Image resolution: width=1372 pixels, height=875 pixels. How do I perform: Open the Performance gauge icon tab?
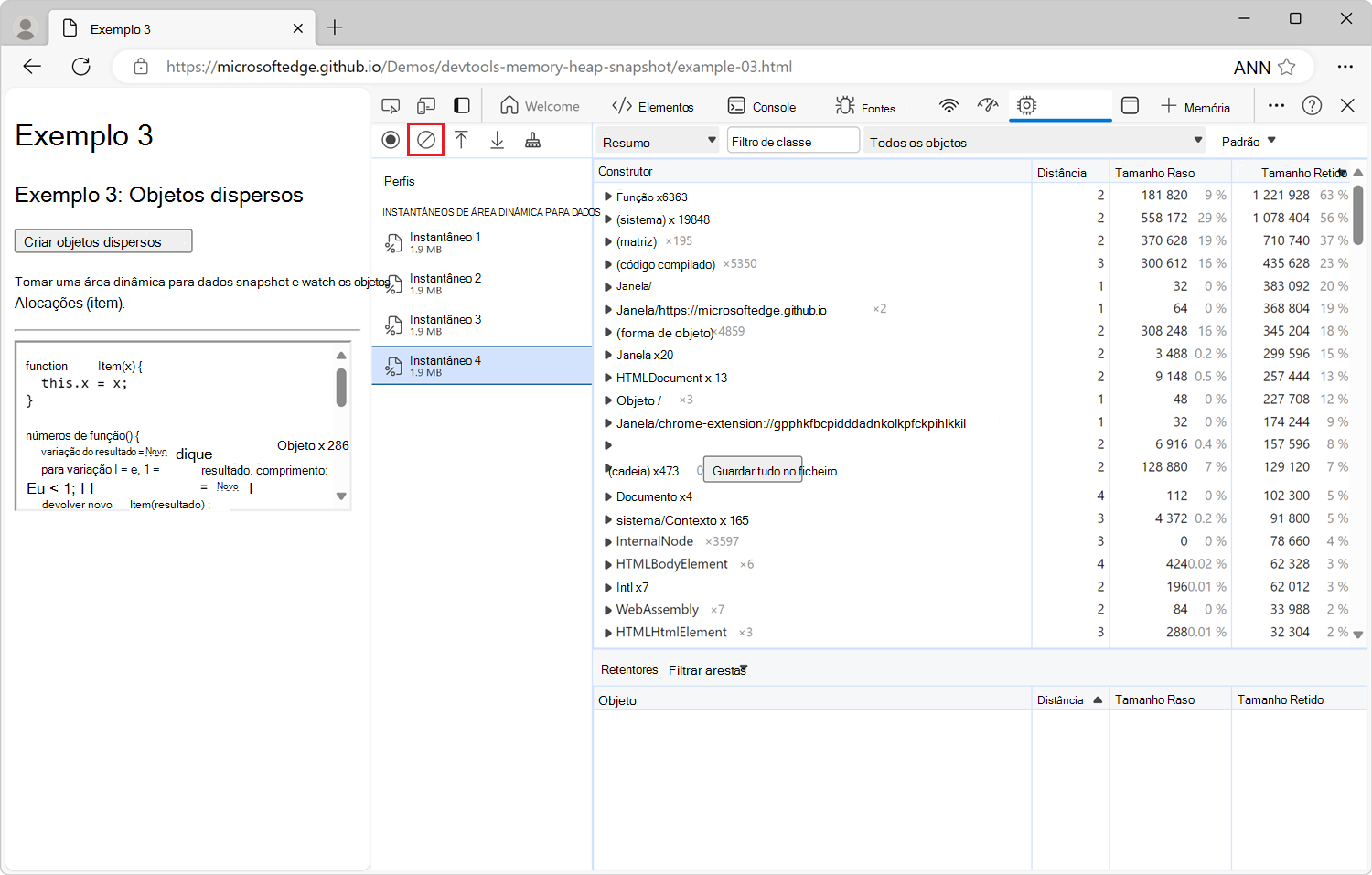988,106
